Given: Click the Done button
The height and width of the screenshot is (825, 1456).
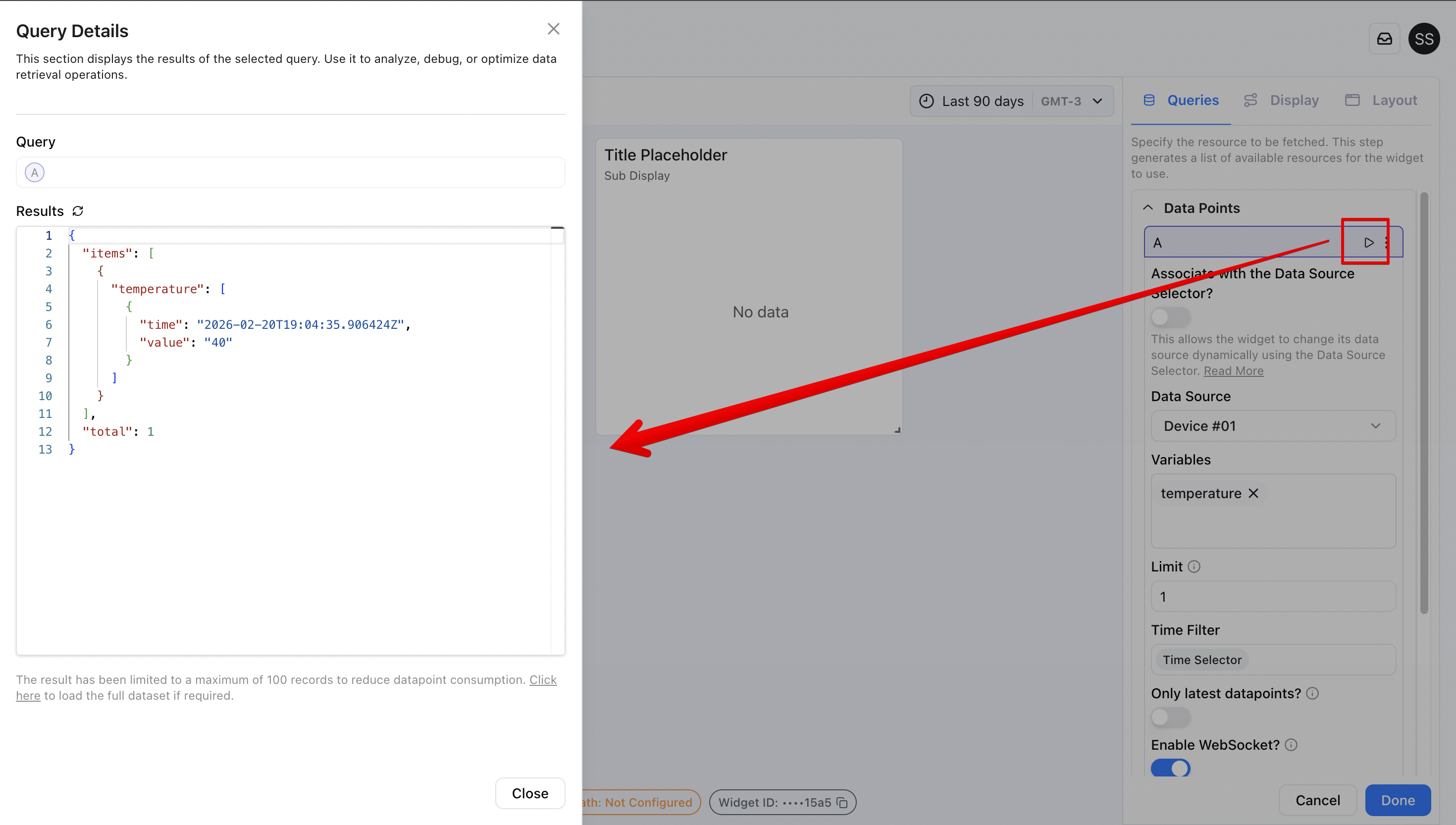Looking at the screenshot, I should click(x=1397, y=800).
